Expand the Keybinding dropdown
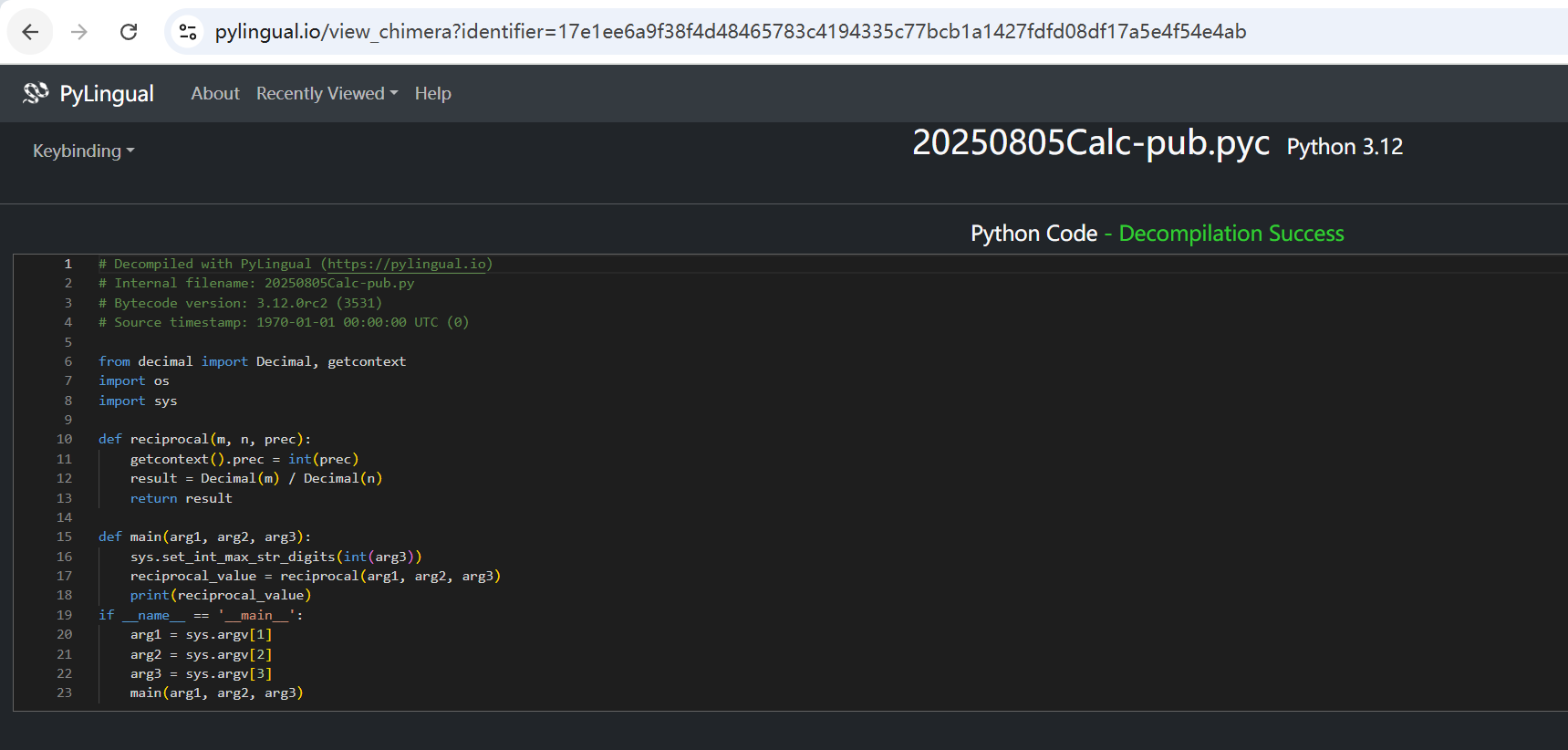Screen dimensions: 1568x750 pyautogui.click(x=83, y=151)
